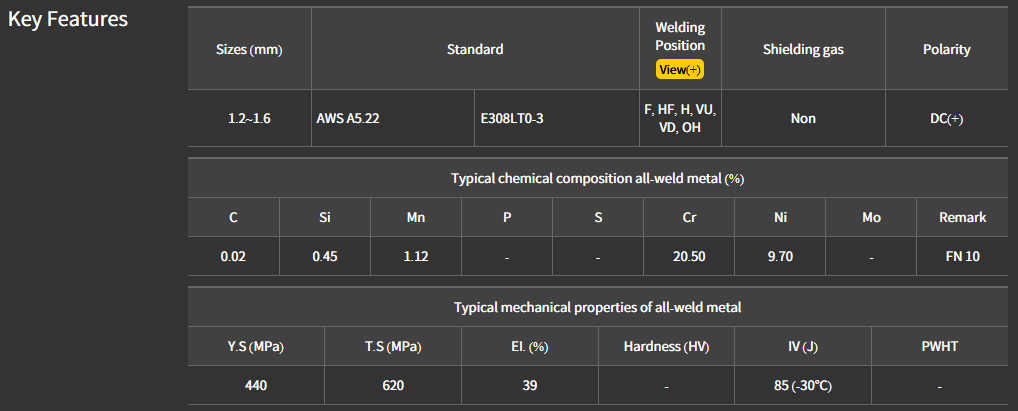Click the Typical mechanical properties table title
1018x411 pixels.
pos(597,308)
